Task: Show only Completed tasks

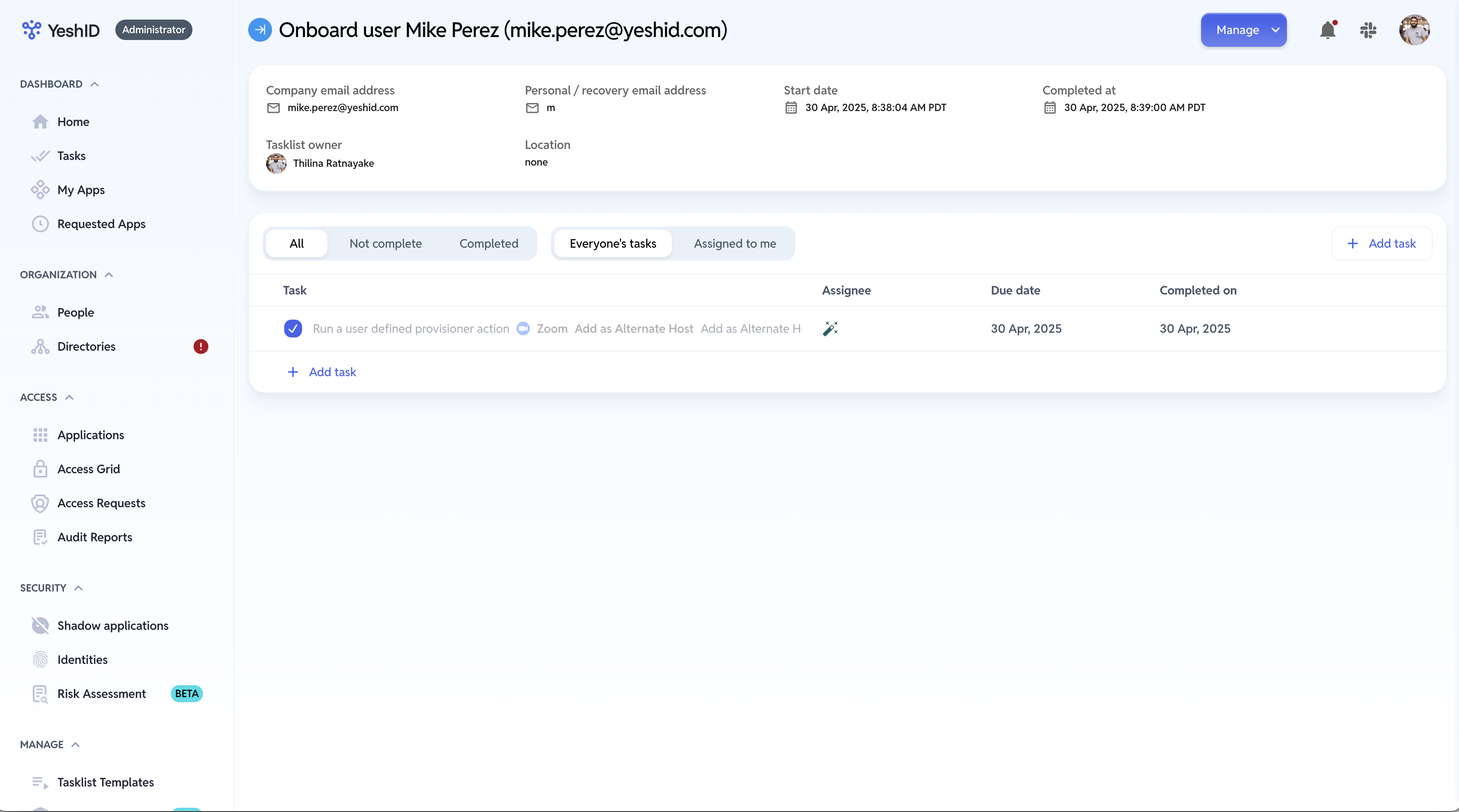Action: point(488,243)
